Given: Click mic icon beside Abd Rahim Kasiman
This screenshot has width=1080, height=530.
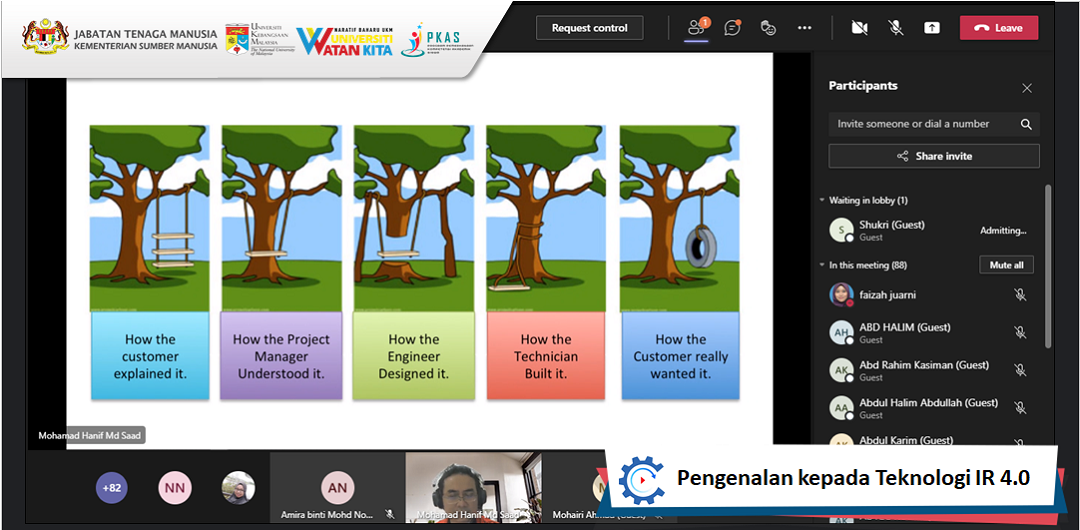Looking at the screenshot, I should [x=1020, y=370].
